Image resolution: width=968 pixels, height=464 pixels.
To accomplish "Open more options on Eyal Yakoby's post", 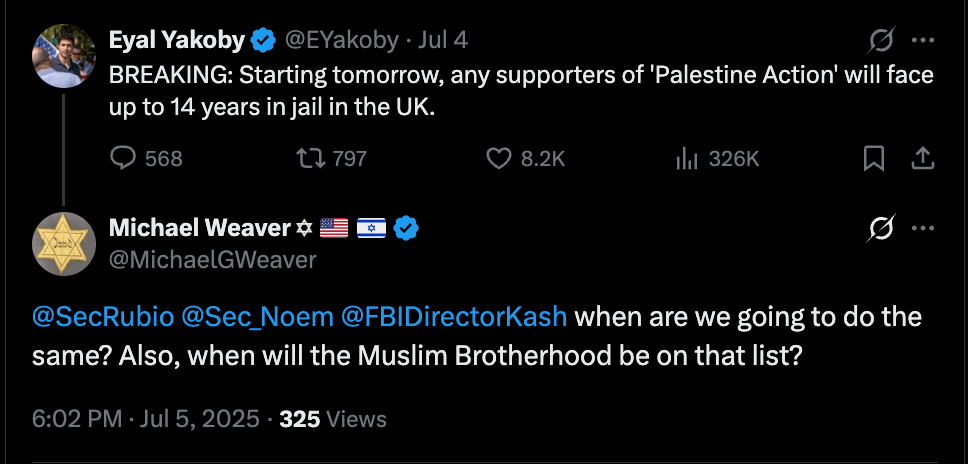I will 924,41.
